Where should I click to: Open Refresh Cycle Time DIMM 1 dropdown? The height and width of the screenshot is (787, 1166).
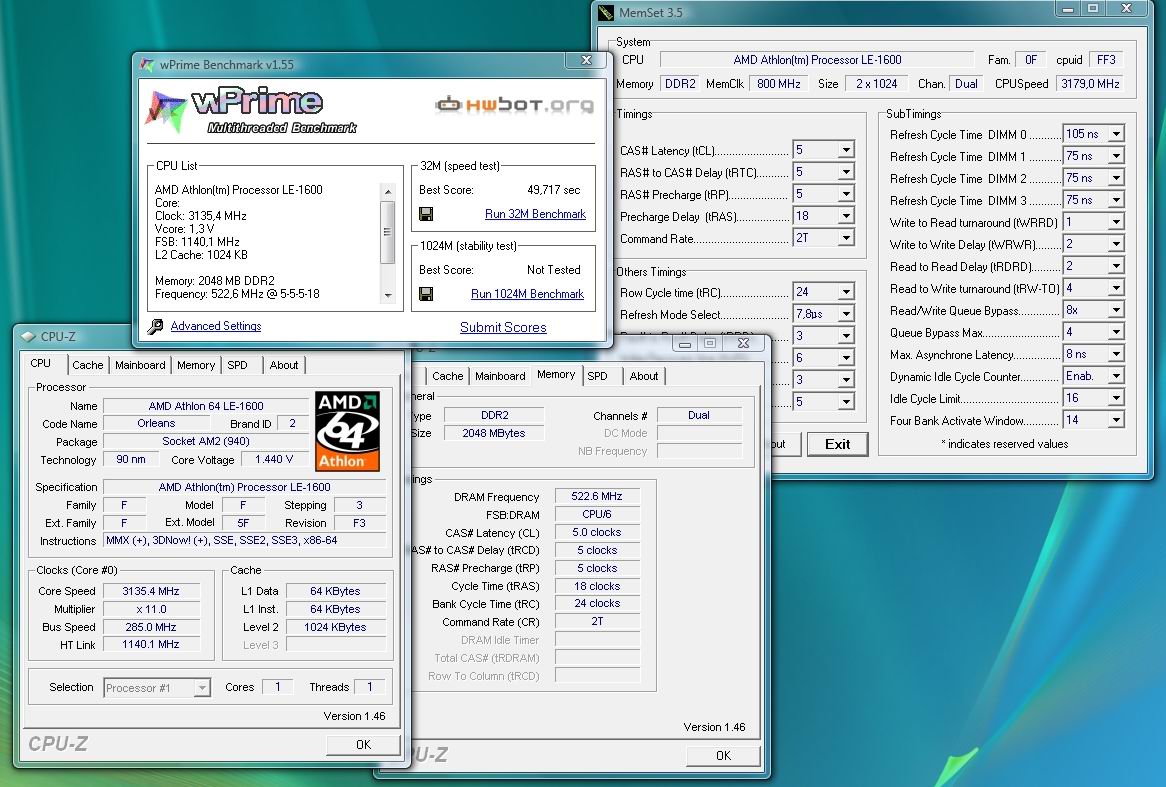point(1116,156)
